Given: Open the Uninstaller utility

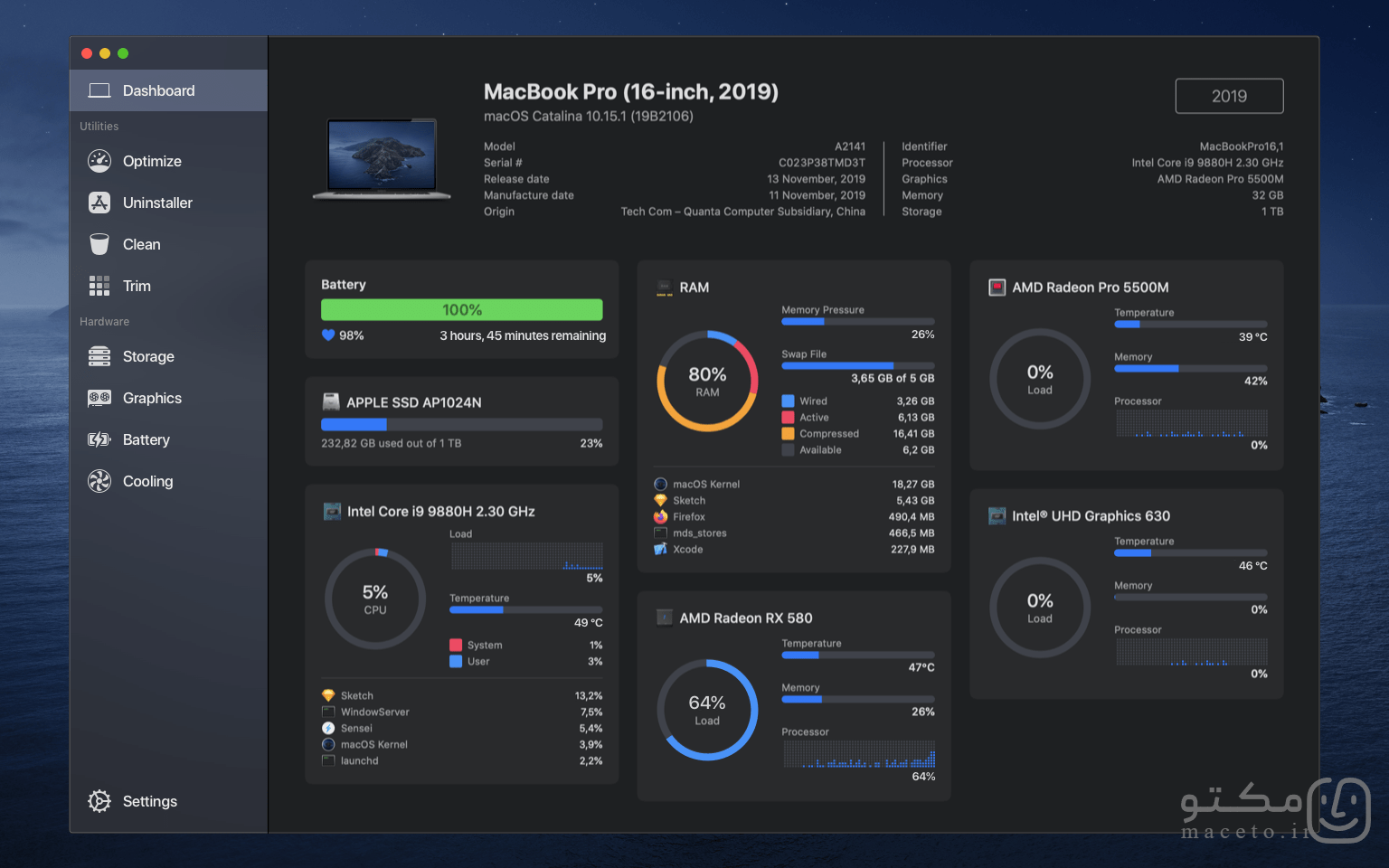Looking at the screenshot, I should pyautogui.click(x=169, y=203).
